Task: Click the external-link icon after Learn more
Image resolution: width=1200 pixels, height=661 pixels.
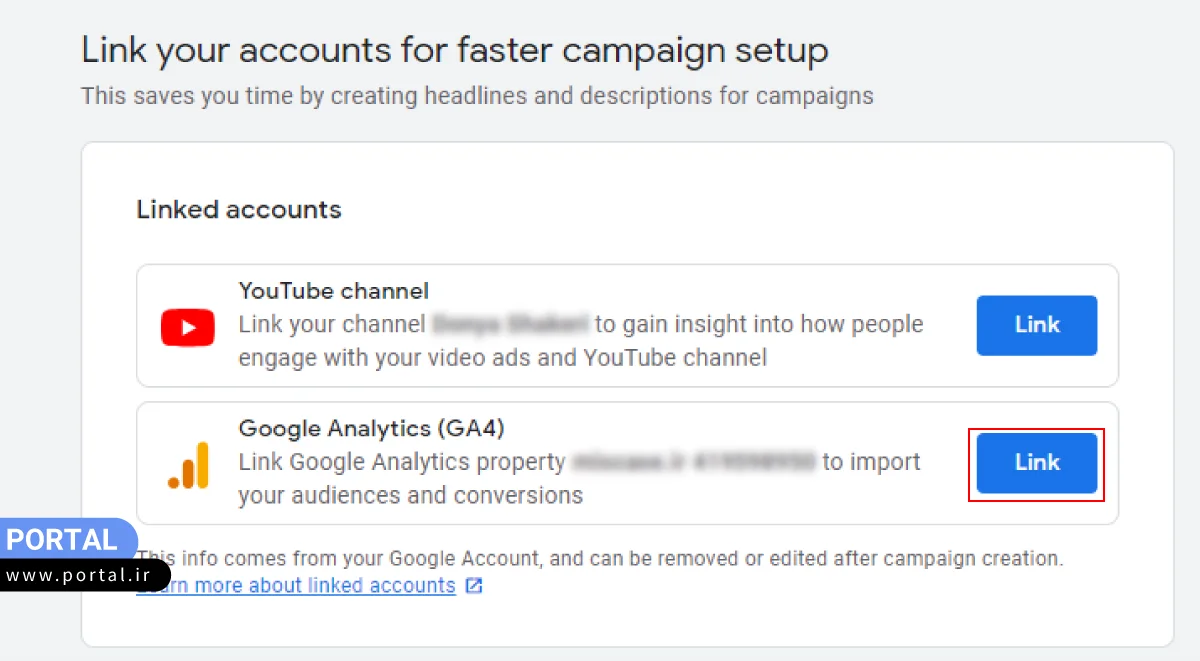Action: 474,586
